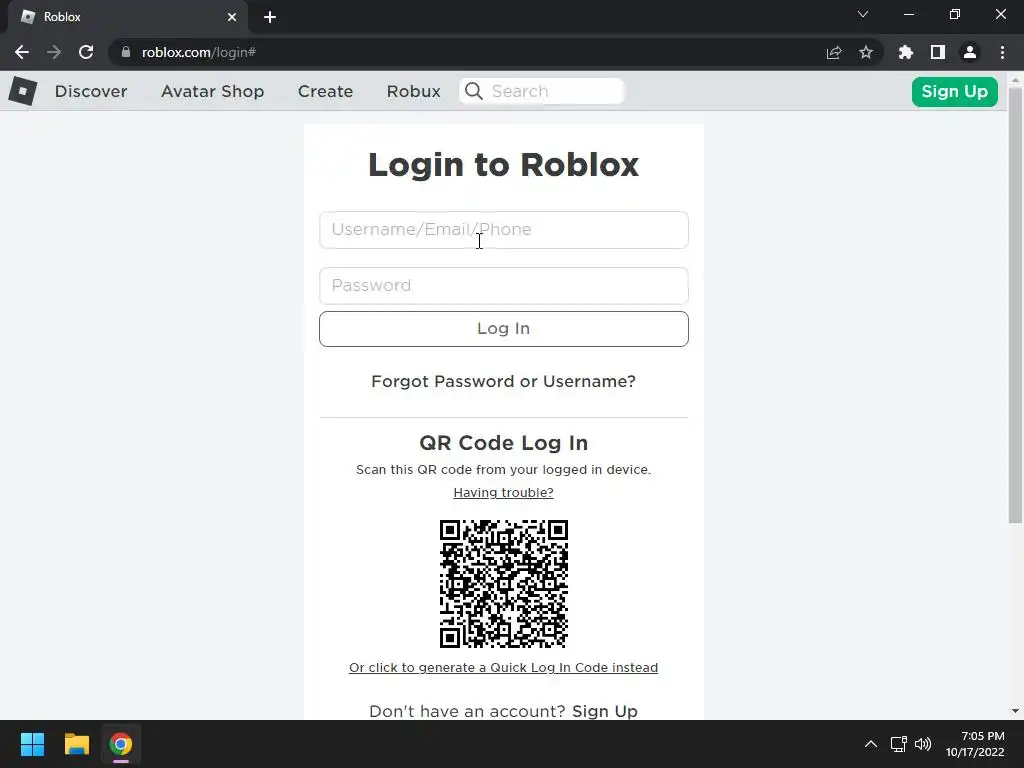The height and width of the screenshot is (768, 1024).
Task: Click the Roblox Search box
Action: point(542,91)
